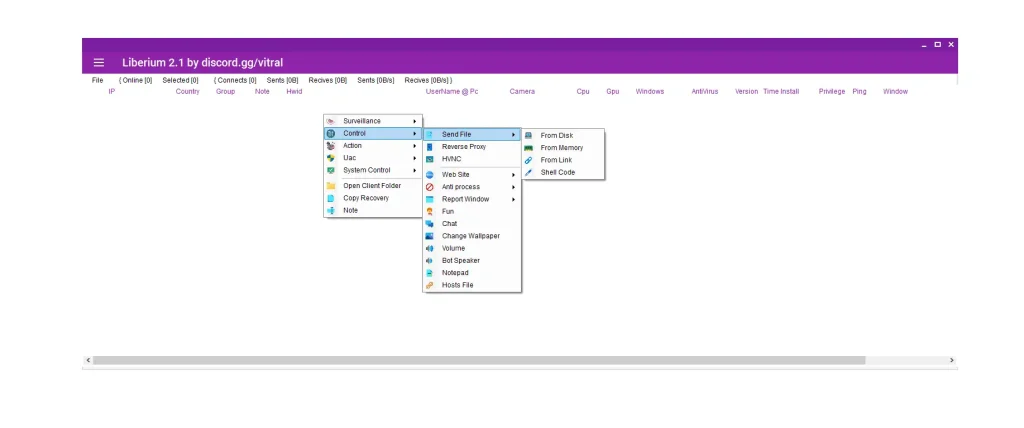Open the hamburger menu icon

(99, 63)
